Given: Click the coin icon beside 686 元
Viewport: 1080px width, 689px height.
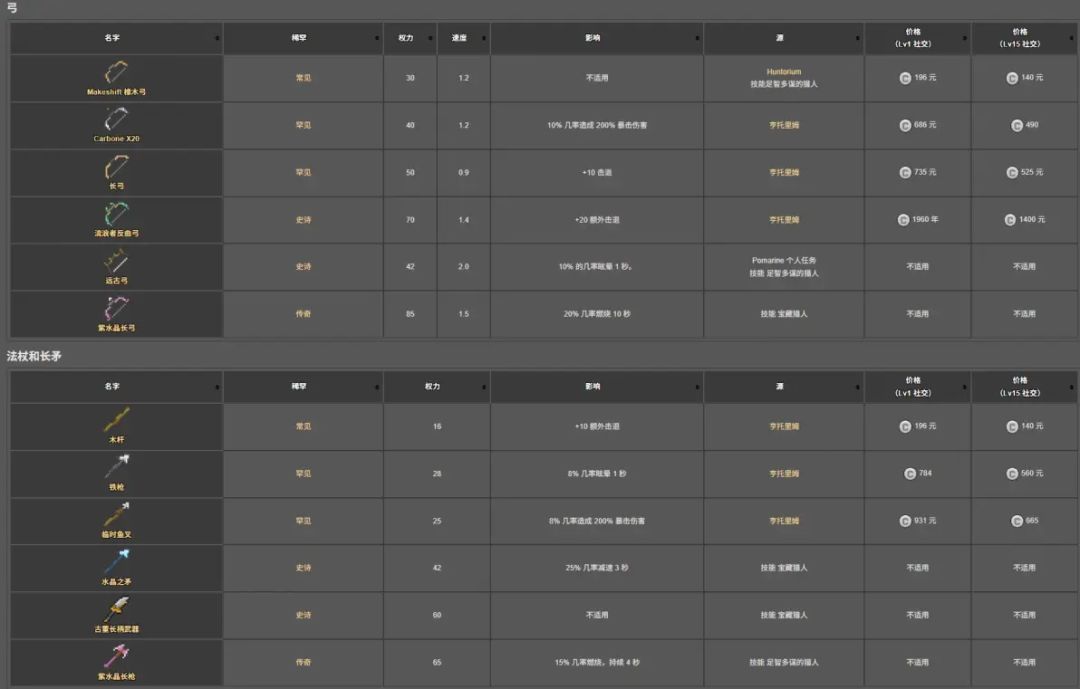Looking at the screenshot, I should pos(905,125).
